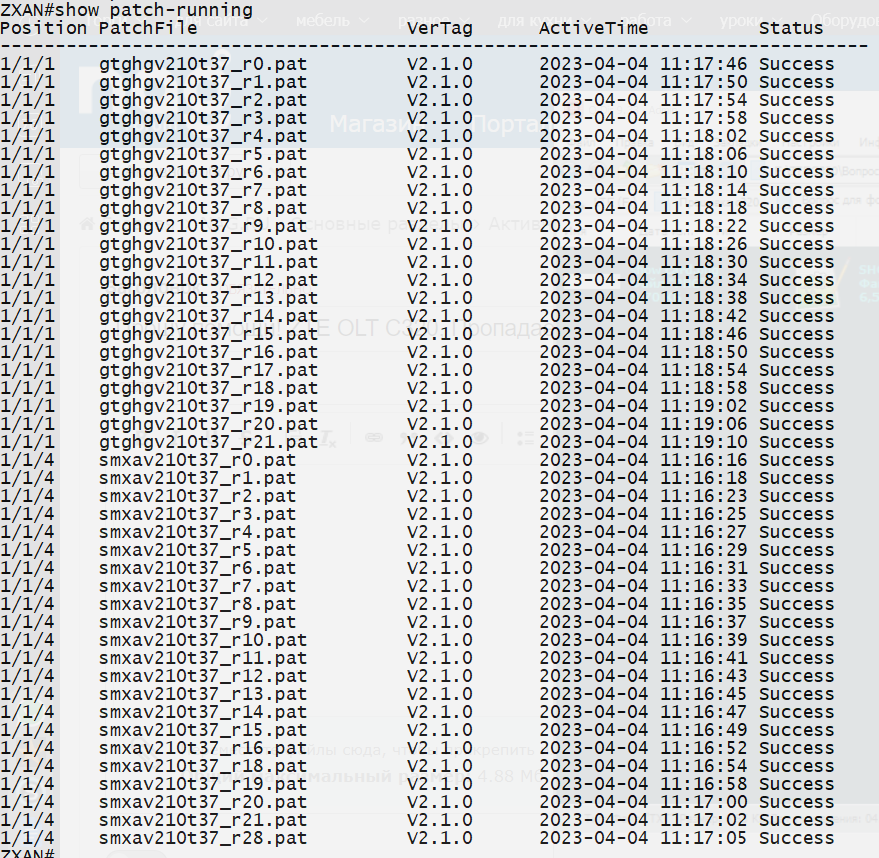Select gtghgv210t37_r4.pat entry
This screenshot has height=858, width=879.
[x=203, y=136]
